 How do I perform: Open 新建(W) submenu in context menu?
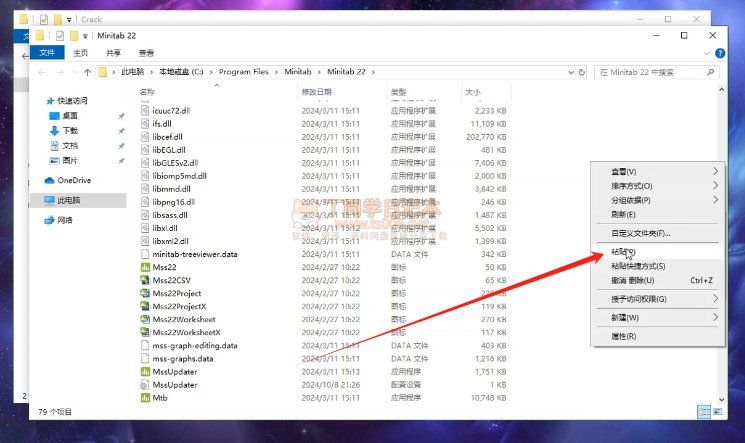point(658,318)
